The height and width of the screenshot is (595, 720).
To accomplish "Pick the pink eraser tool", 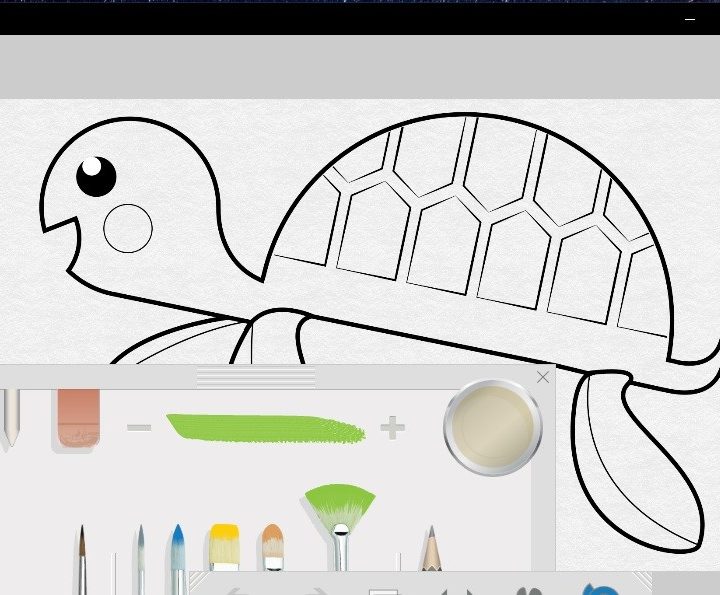I will pos(78,419).
